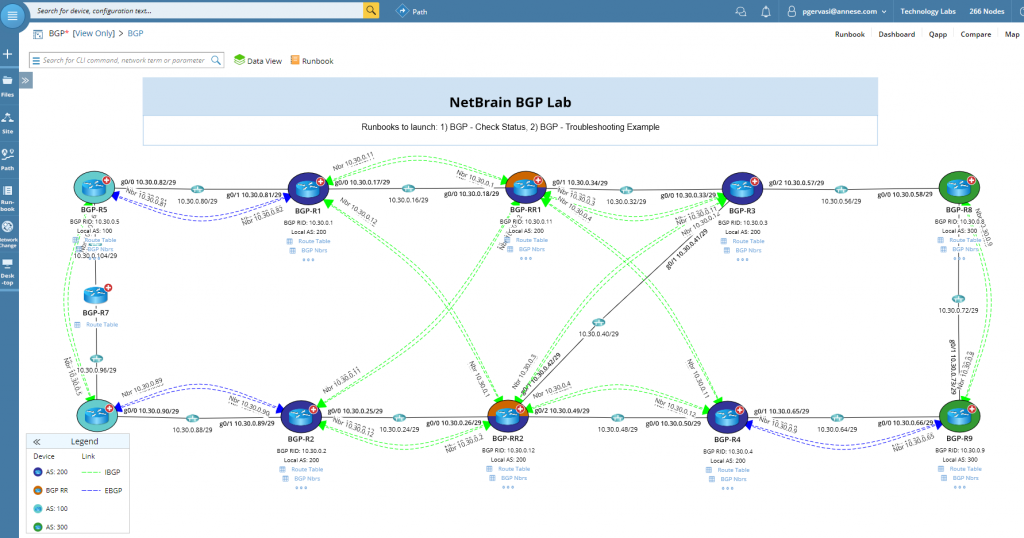
Task: Open Technology Labs domain
Action: 927,11
